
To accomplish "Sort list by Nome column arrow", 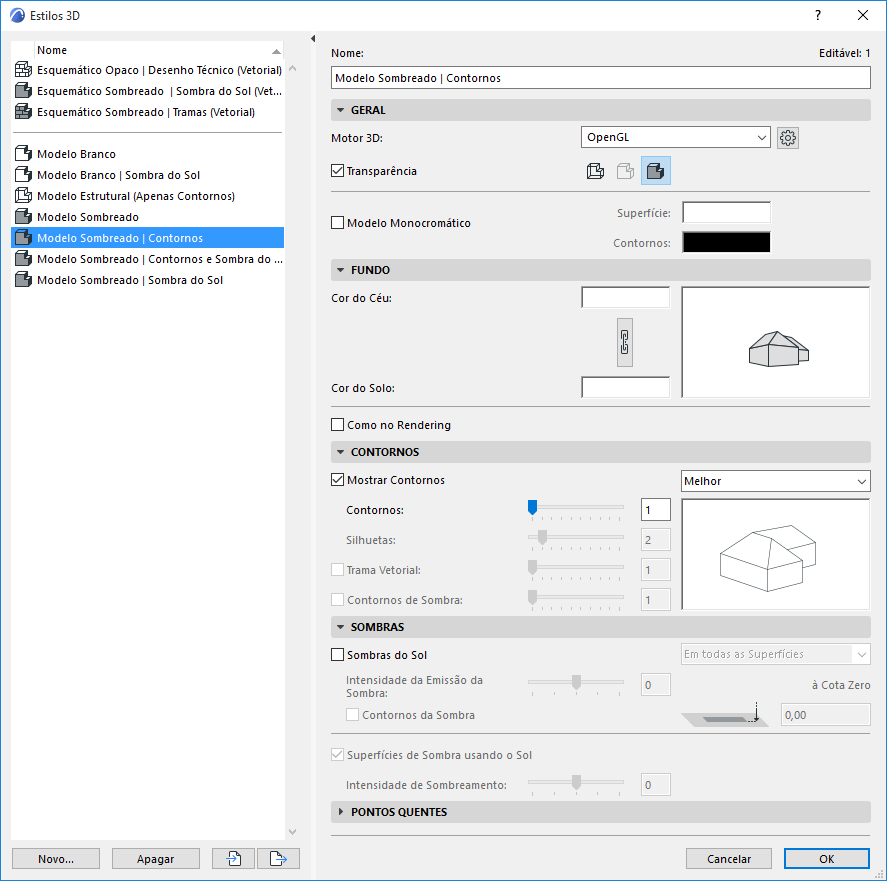I will click(276, 51).
